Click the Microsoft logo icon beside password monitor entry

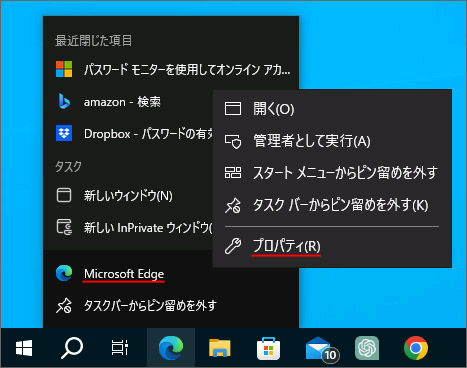pos(64,69)
